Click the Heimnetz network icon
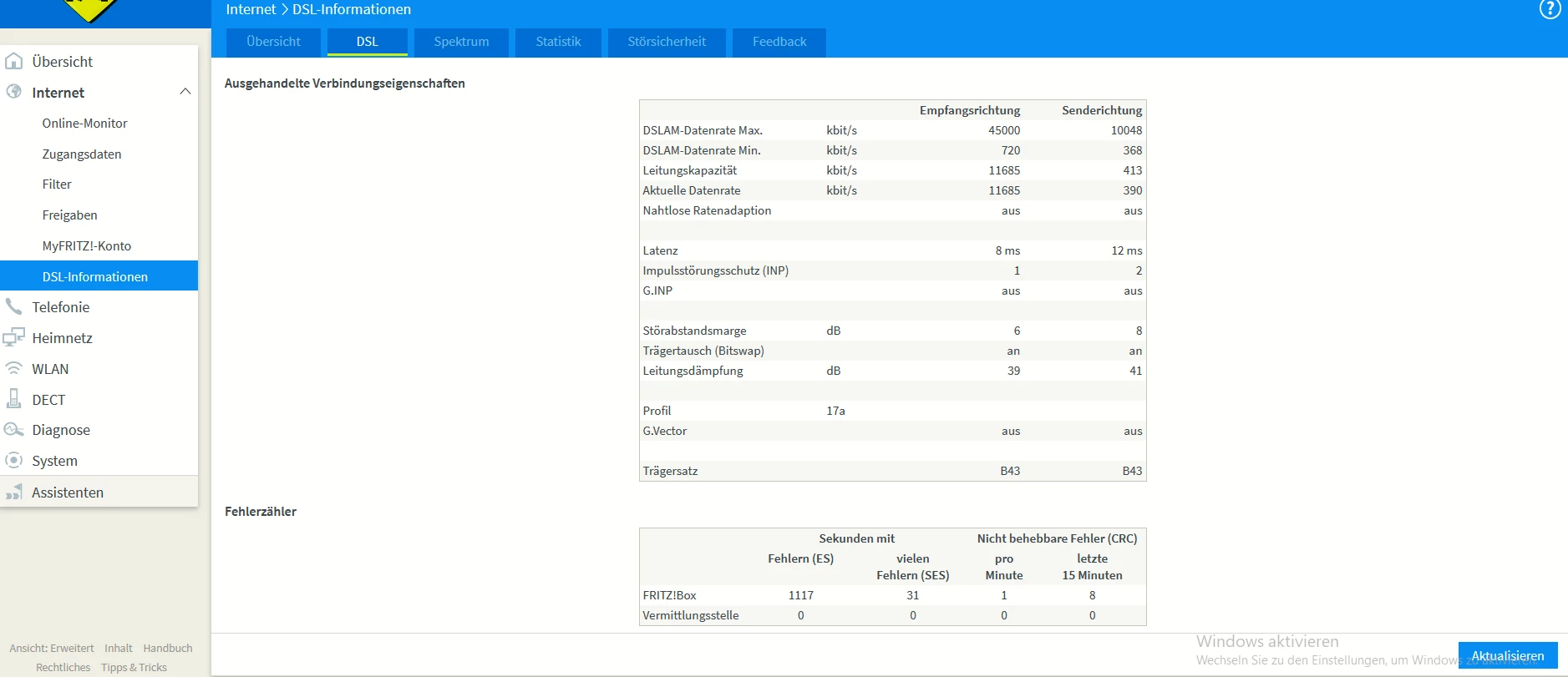Screen dimensions: 1568x677 pyautogui.click(x=14, y=337)
